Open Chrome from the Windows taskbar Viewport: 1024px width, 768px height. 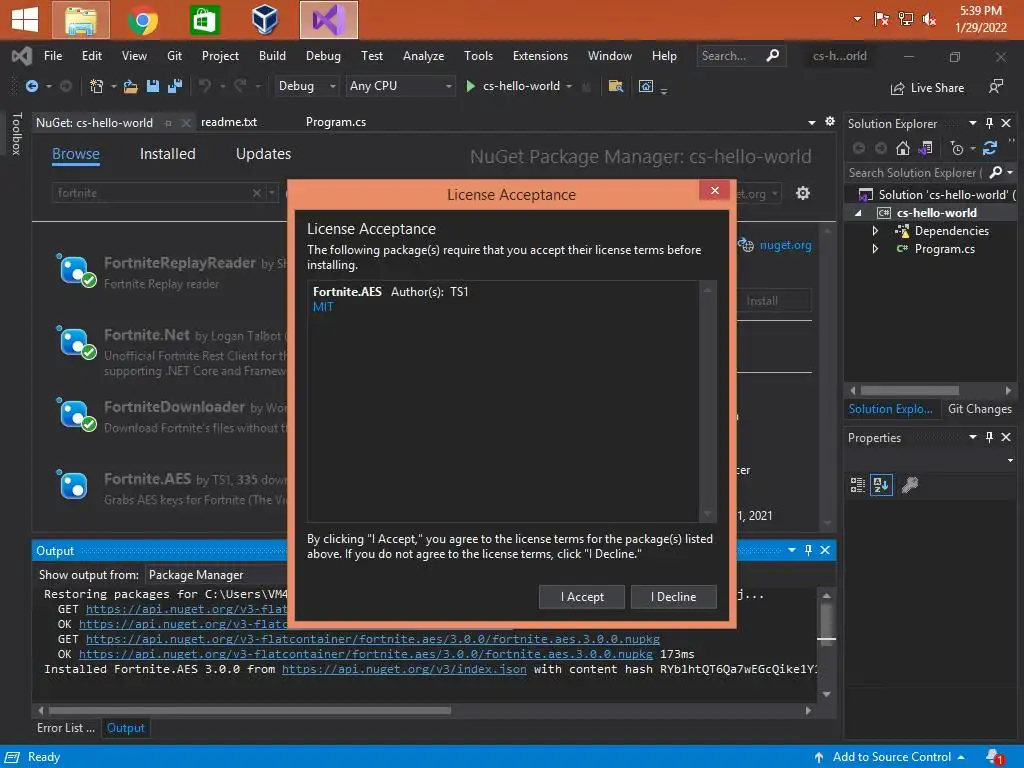143,20
